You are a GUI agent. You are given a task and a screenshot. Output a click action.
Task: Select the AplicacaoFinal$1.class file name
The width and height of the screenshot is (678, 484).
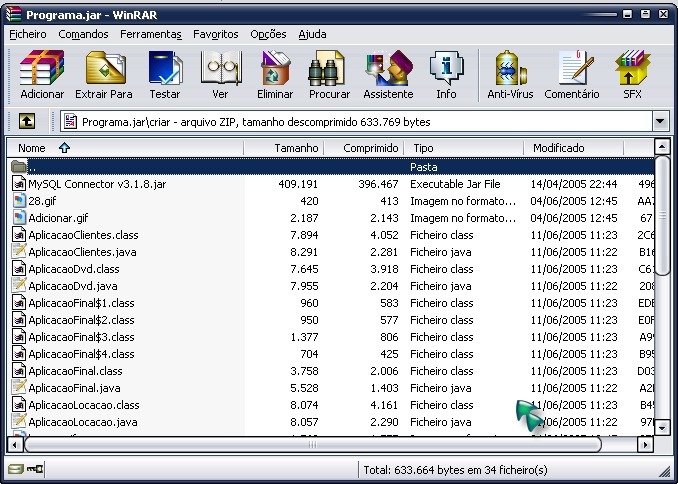click(81, 303)
